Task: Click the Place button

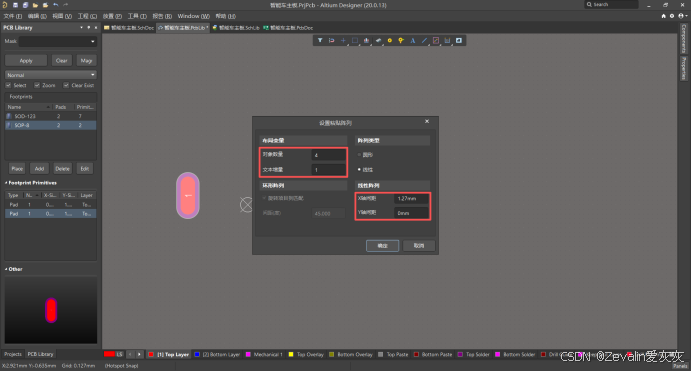Action: click(x=17, y=169)
